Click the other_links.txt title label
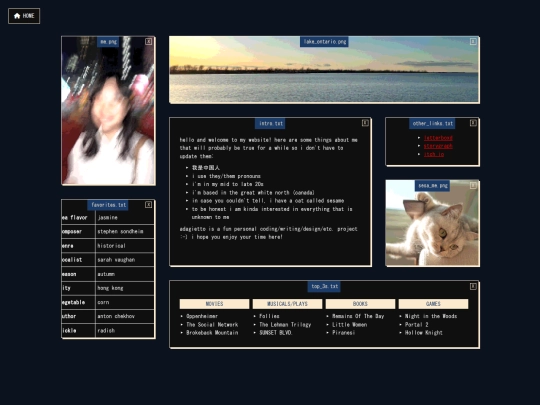The image size is (540, 405). click(x=433, y=123)
